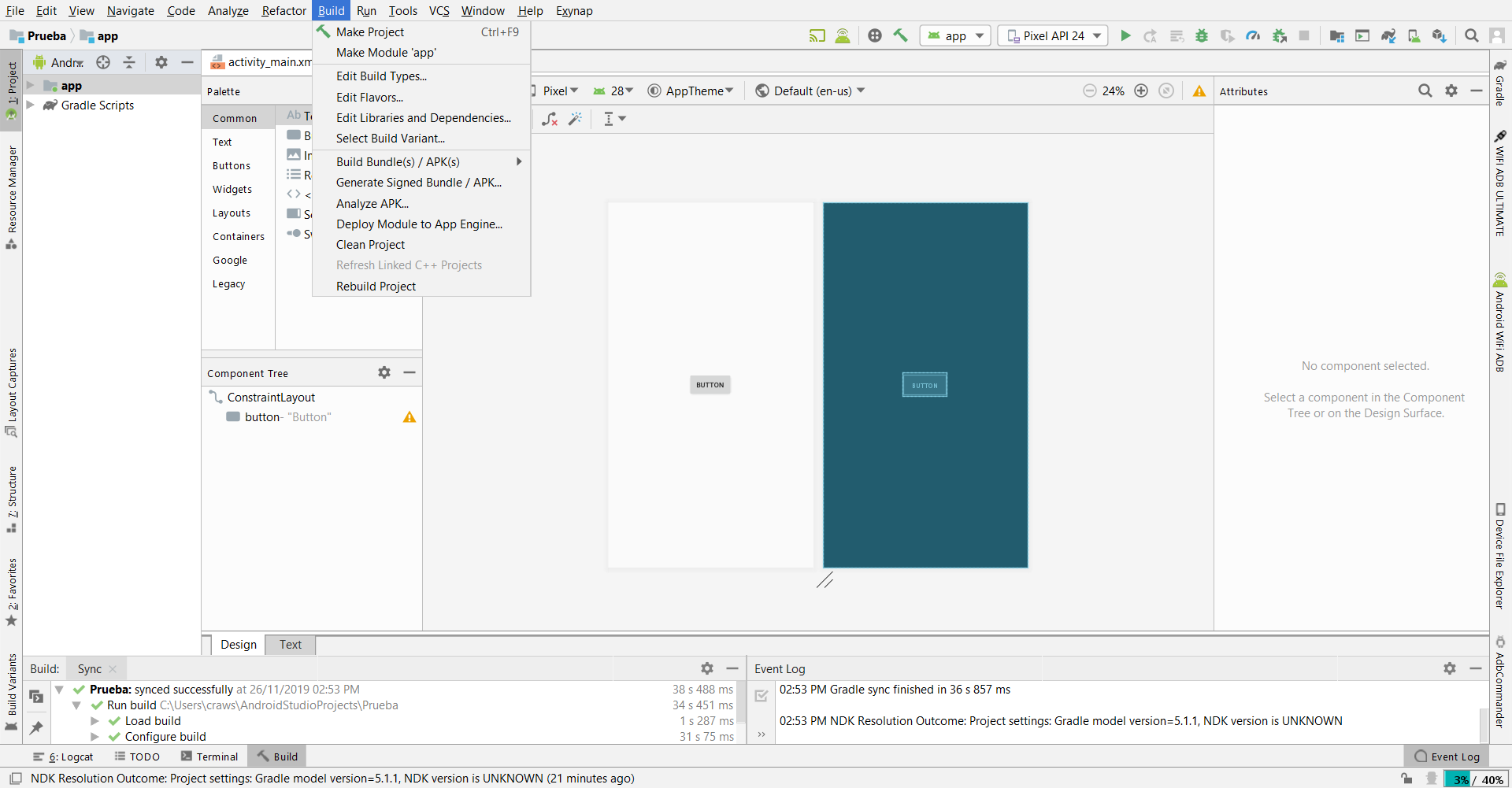Click the button warning icon in Component Tree
The image size is (1512, 788).
pyautogui.click(x=409, y=417)
